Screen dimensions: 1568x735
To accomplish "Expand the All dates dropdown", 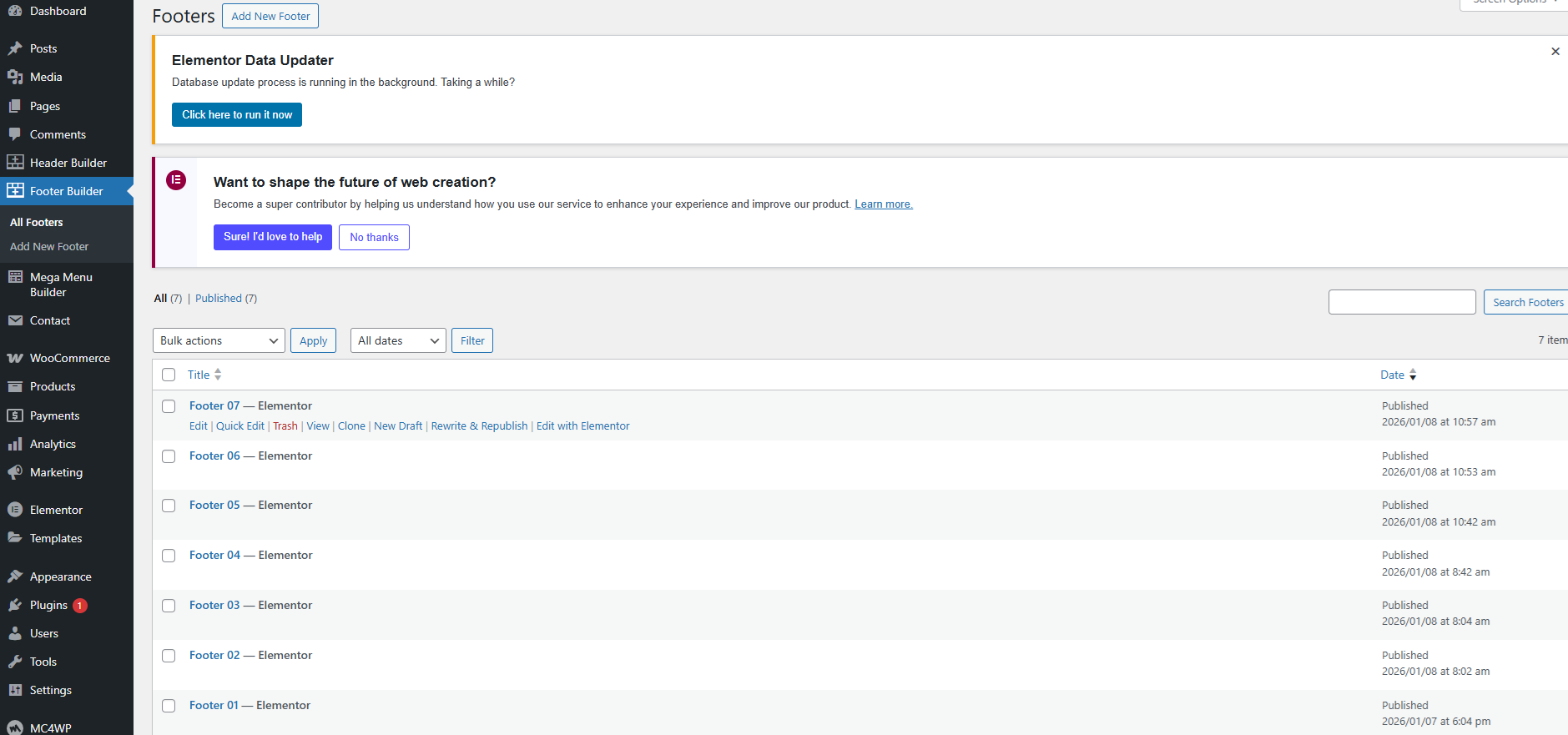I will pyautogui.click(x=398, y=340).
